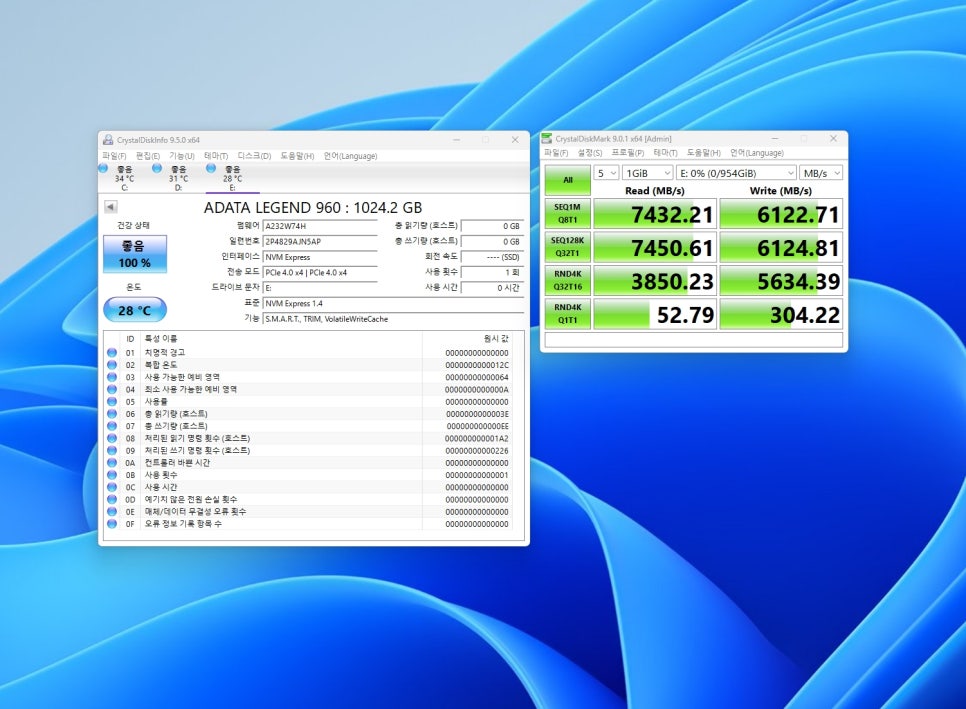Open the 1GiB test size dropdown

click(647, 173)
